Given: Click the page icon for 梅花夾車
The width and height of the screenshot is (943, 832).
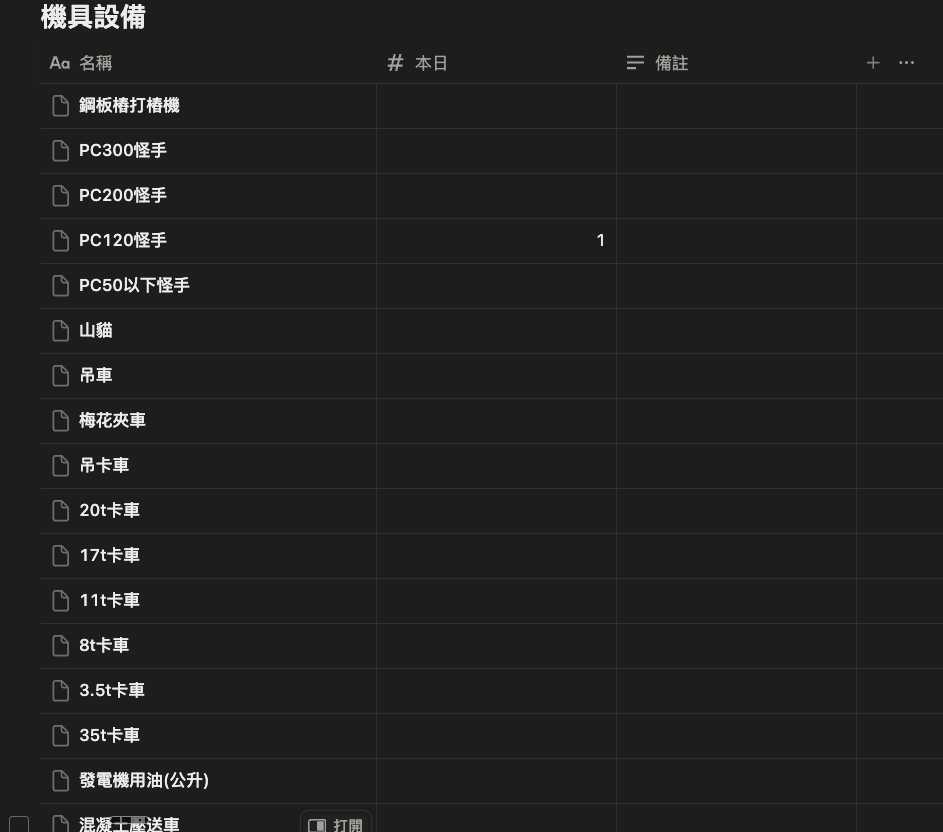Looking at the screenshot, I should point(61,421).
